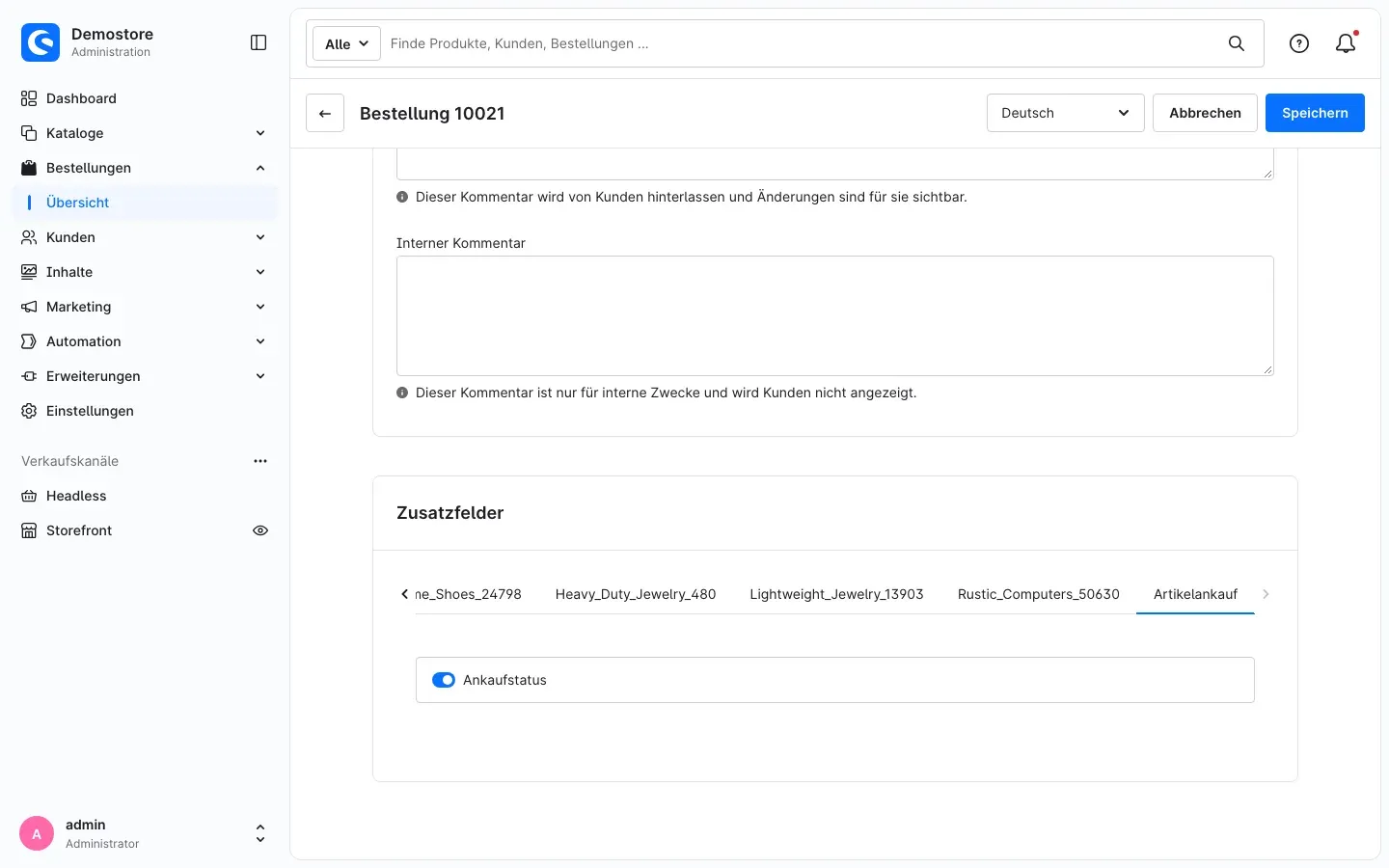This screenshot has height=868, width=1389.
Task: Collapse the sidebar with the panel icon
Action: pyautogui.click(x=259, y=42)
